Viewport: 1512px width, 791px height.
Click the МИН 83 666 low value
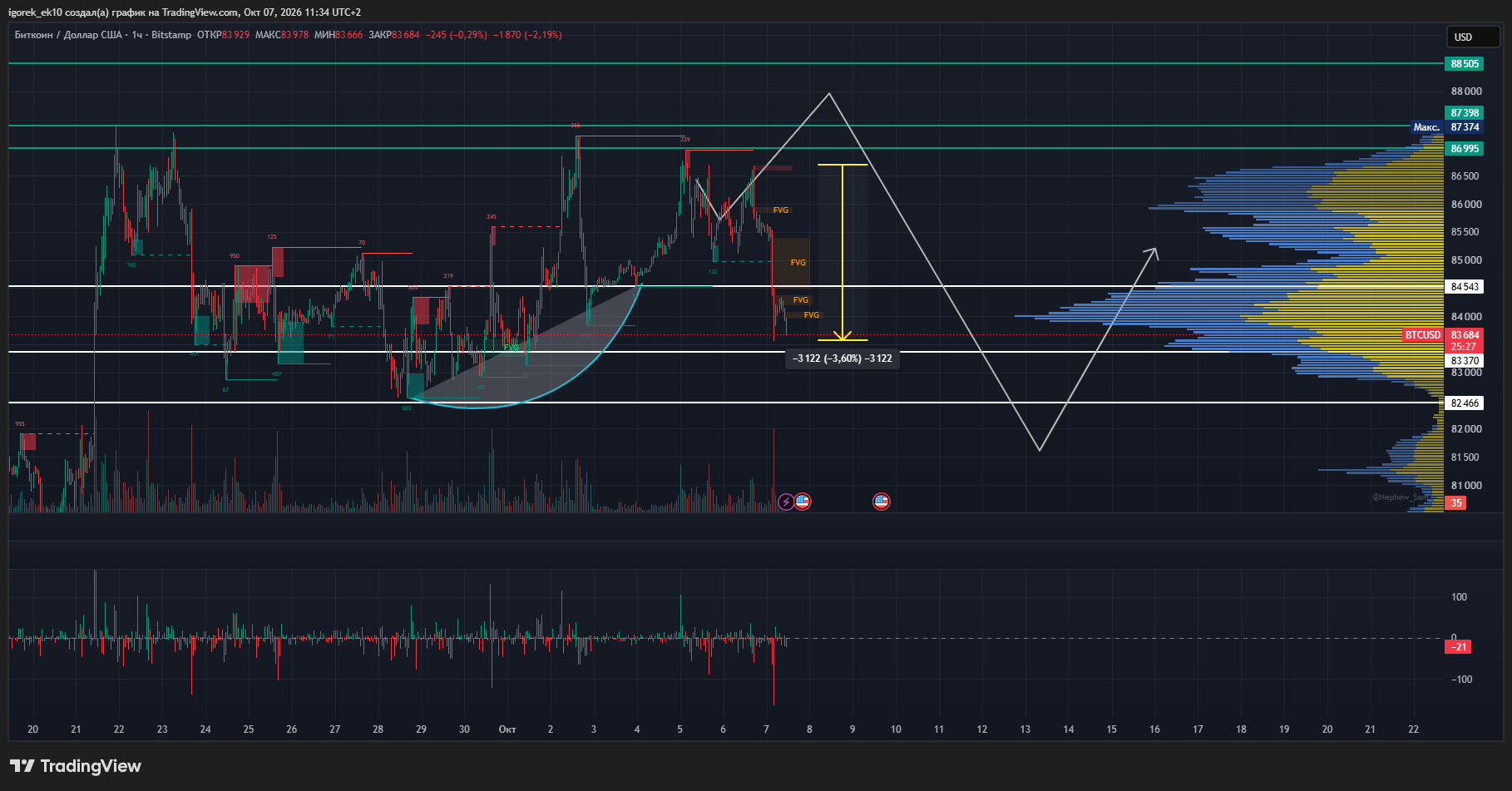coord(338,35)
